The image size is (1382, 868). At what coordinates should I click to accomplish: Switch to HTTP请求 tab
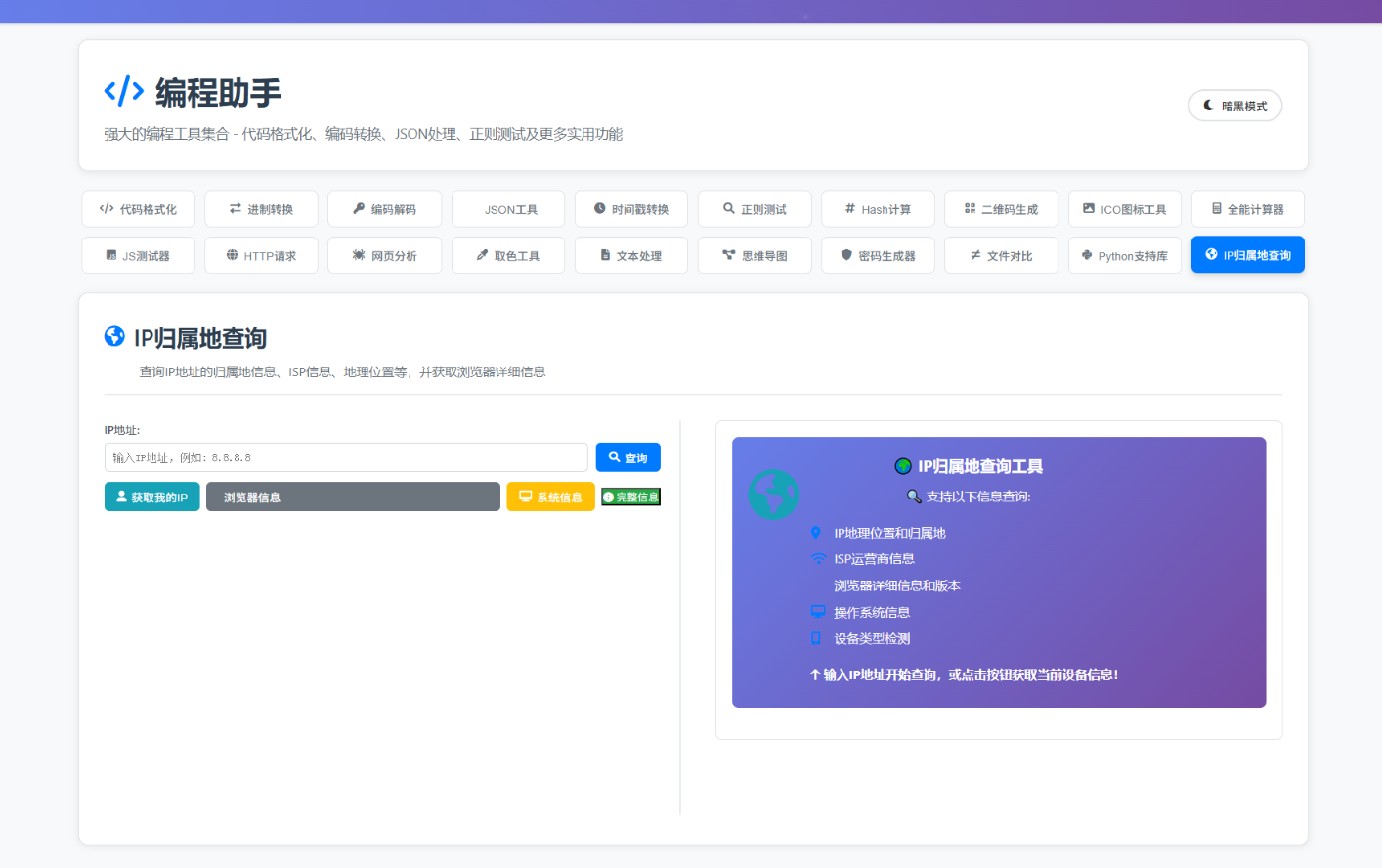click(261, 255)
